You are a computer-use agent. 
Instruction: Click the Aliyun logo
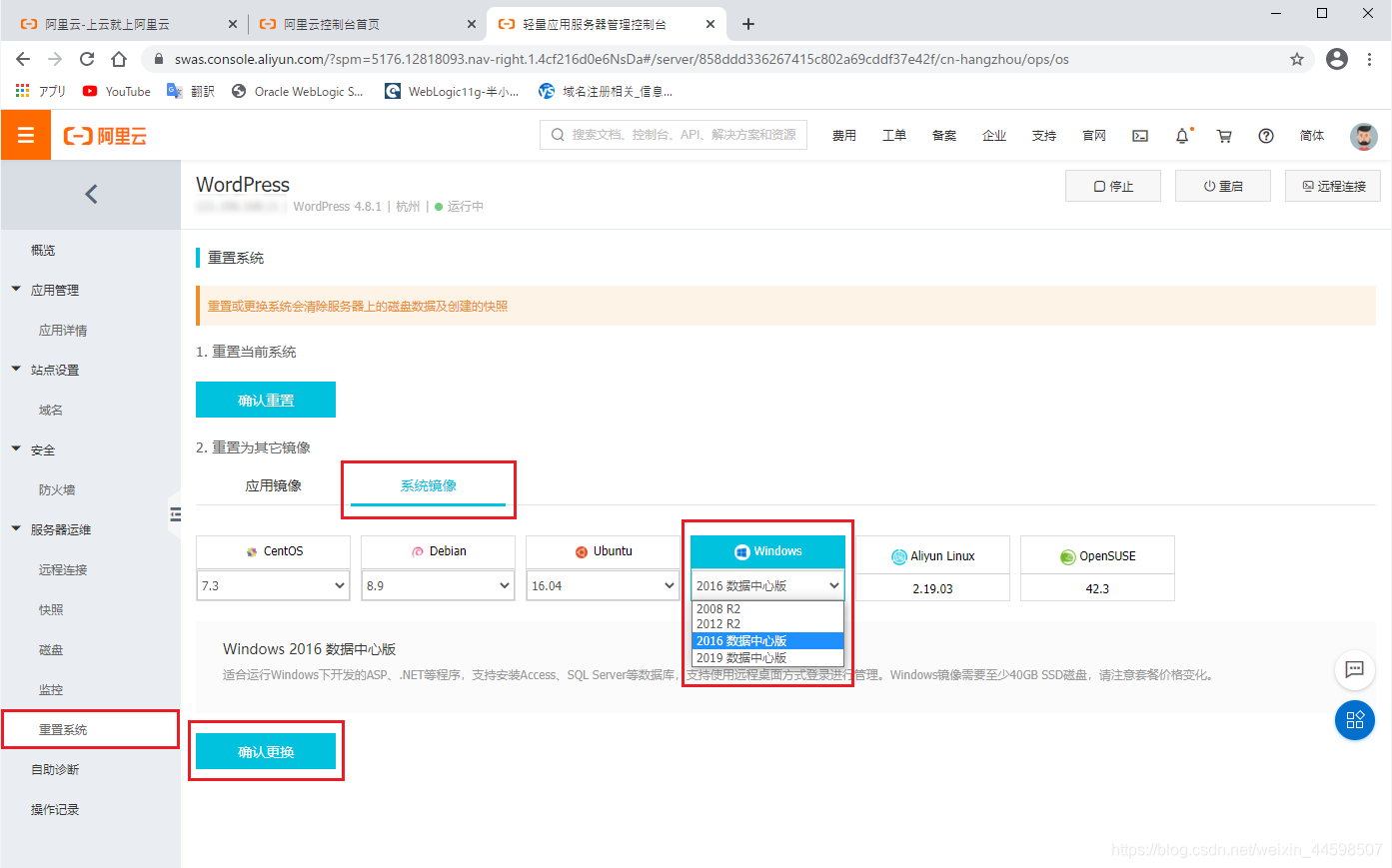[105, 136]
